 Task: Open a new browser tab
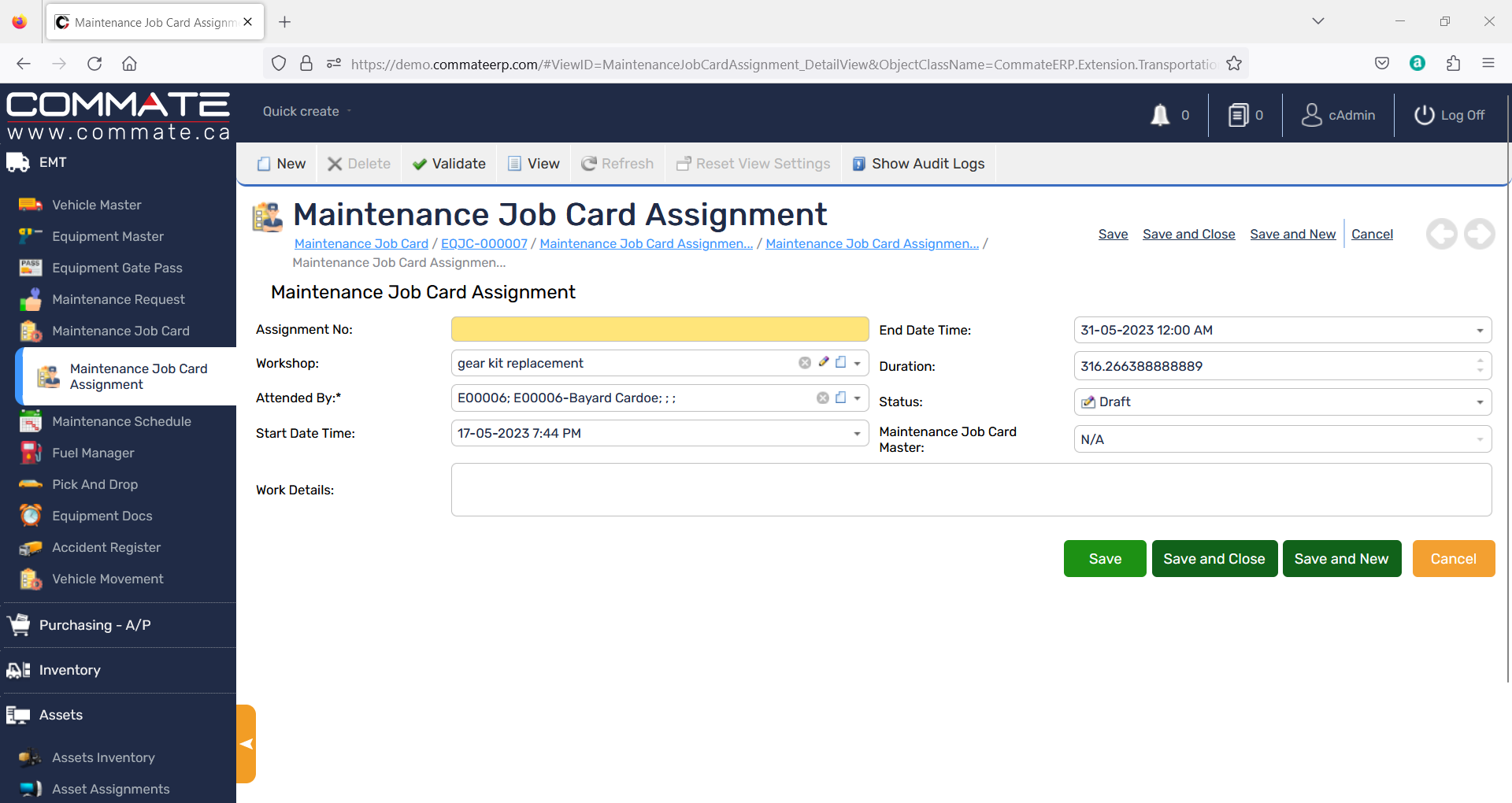[285, 22]
